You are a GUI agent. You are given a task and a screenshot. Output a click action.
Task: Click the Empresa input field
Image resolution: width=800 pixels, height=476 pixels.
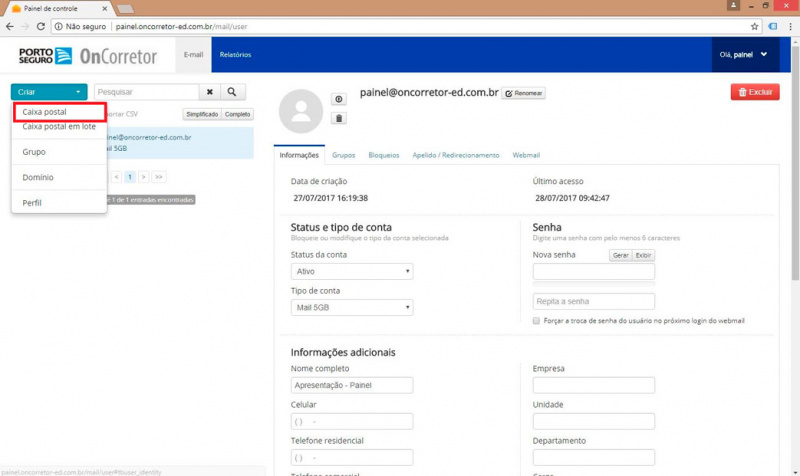593,385
